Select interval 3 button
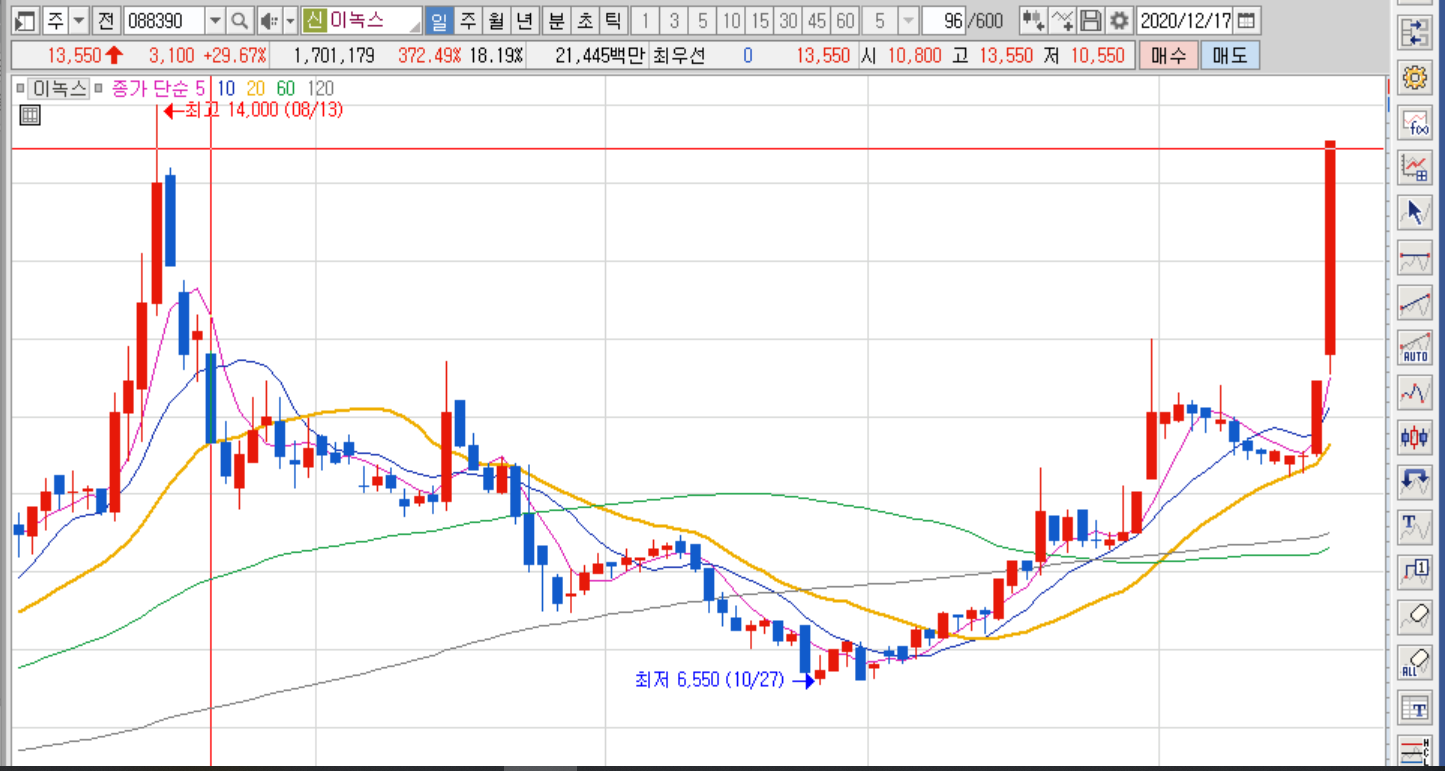 674,20
